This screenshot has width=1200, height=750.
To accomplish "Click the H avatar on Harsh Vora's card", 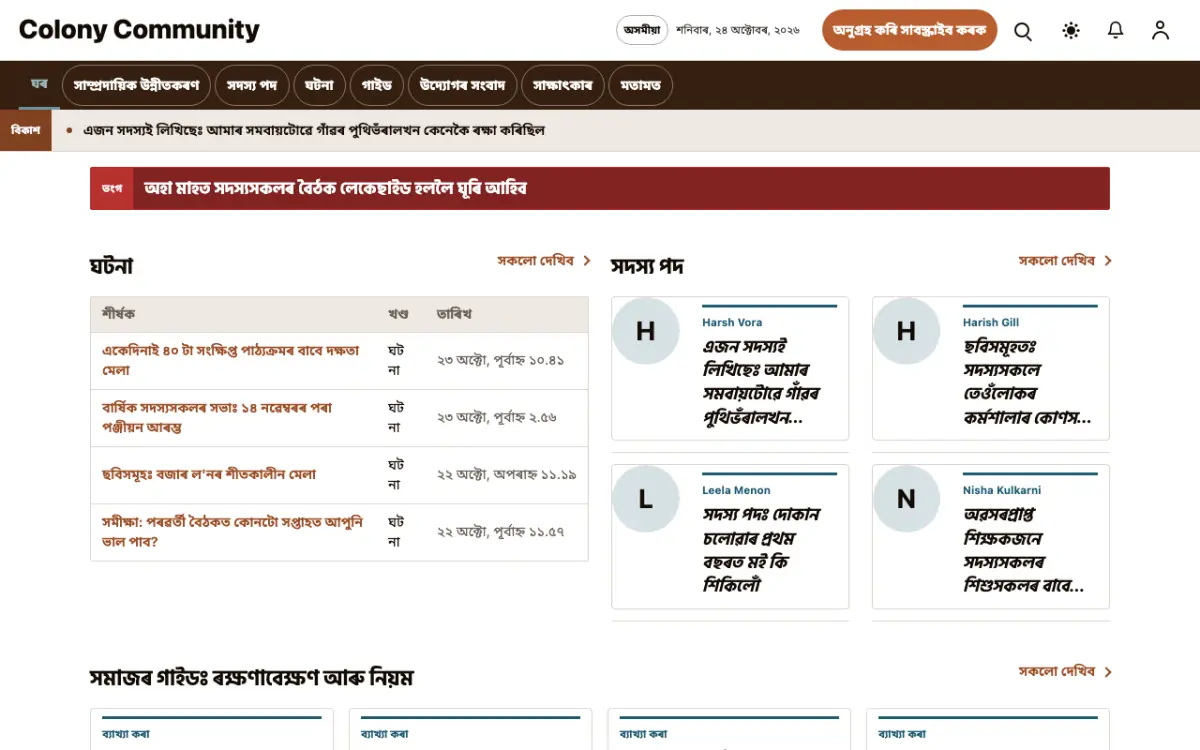I will click(645, 331).
